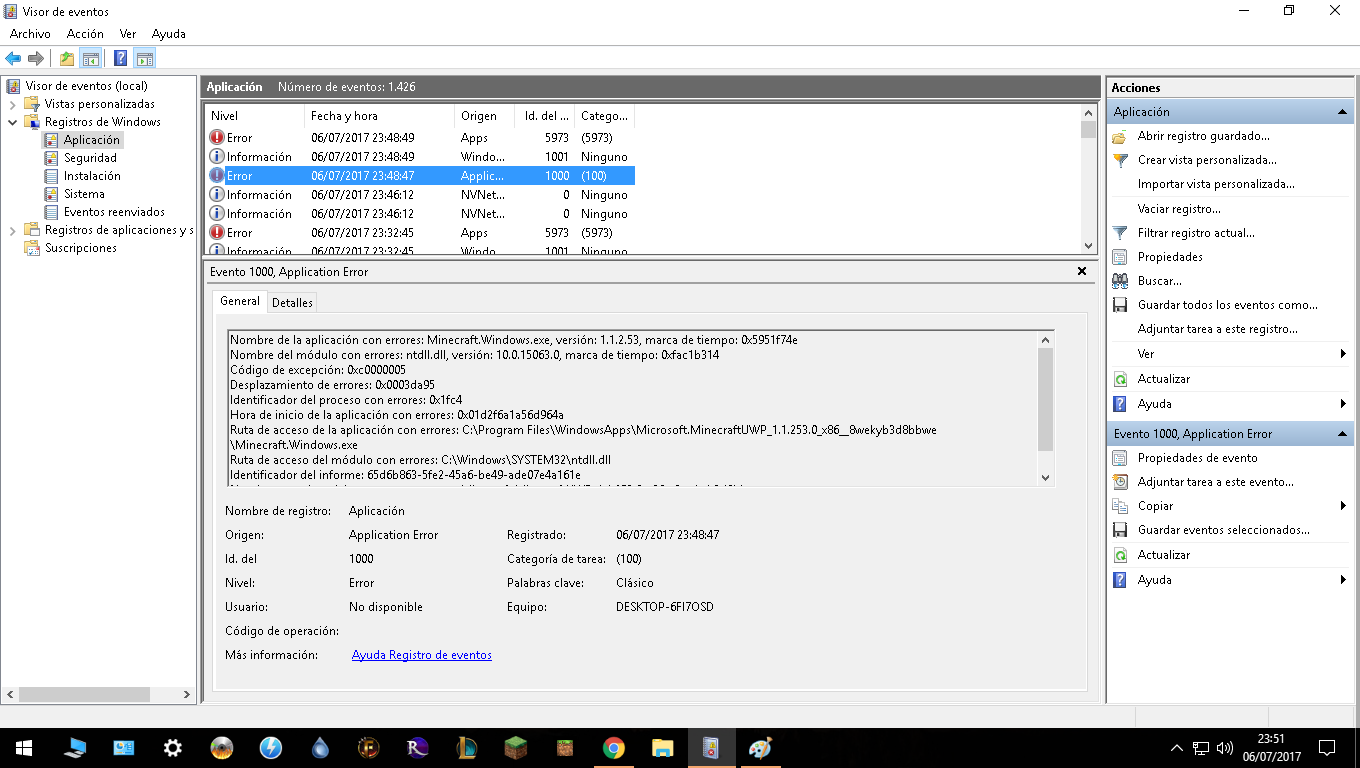Screen dimensions: 1360x768
Task: Click the Propiedades de evento icon
Action: pos(1119,458)
